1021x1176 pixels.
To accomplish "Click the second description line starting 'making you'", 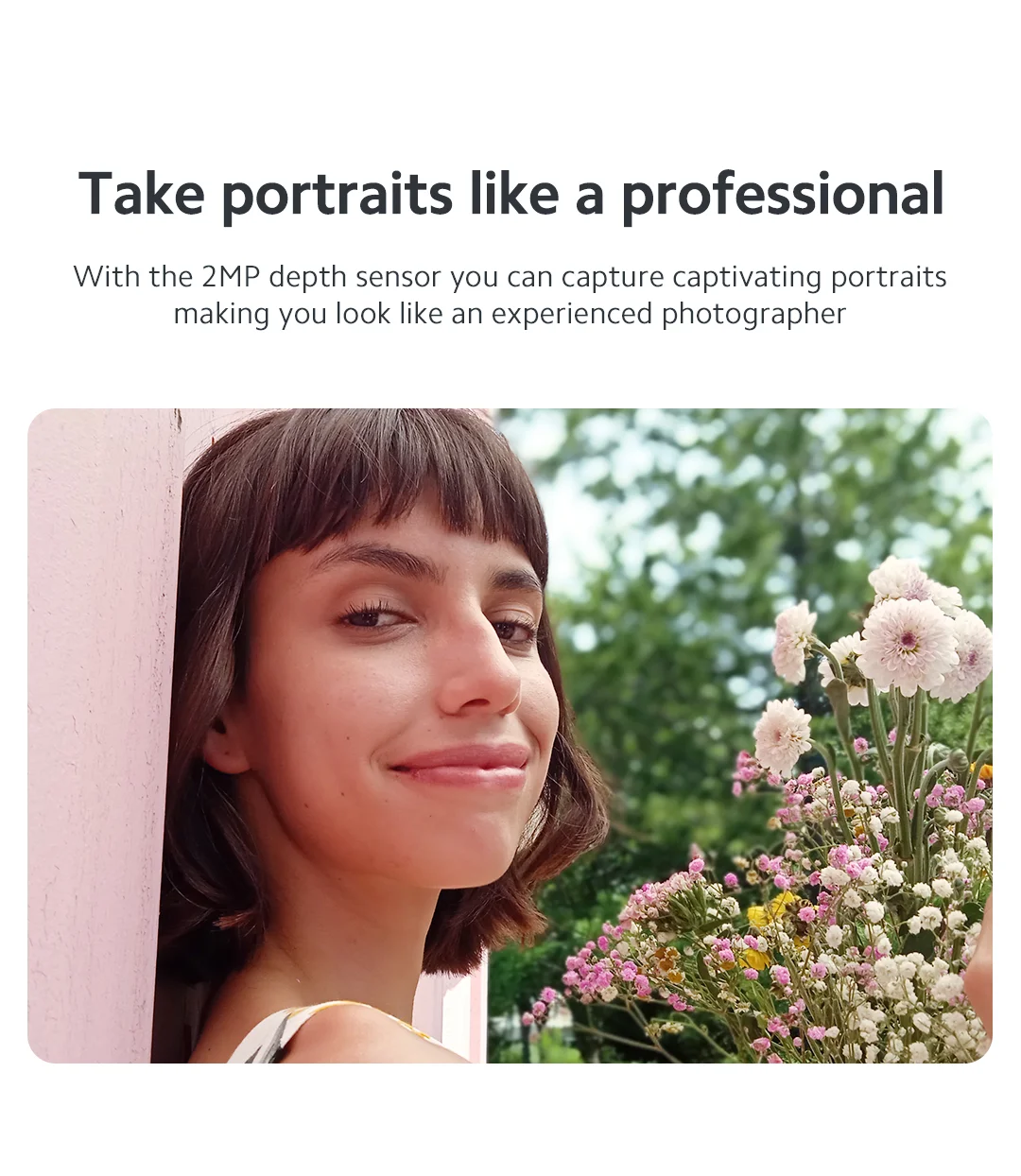I will 510,314.
